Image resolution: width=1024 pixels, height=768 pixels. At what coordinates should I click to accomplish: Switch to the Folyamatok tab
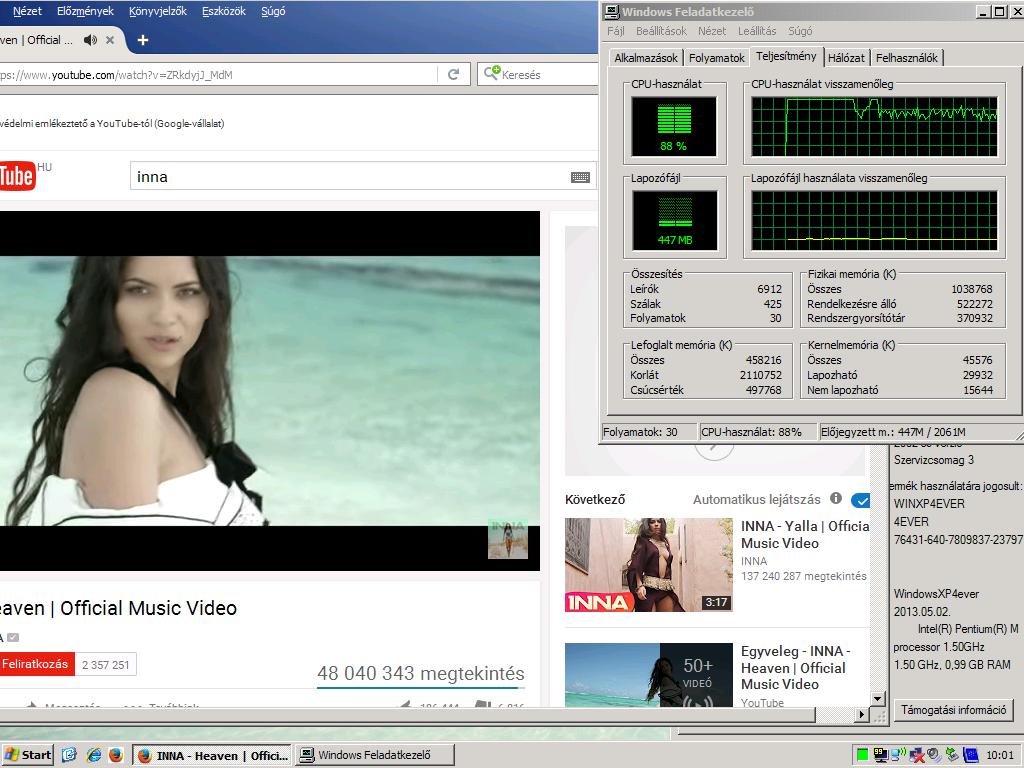716,58
